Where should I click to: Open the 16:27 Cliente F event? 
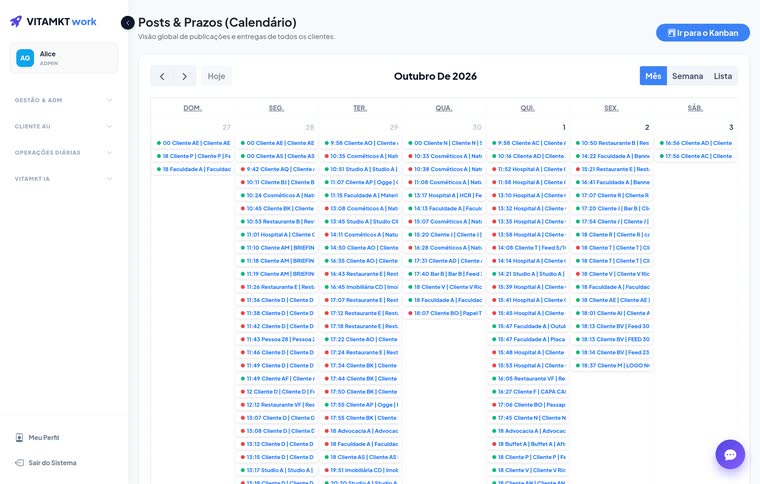(x=528, y=391)
